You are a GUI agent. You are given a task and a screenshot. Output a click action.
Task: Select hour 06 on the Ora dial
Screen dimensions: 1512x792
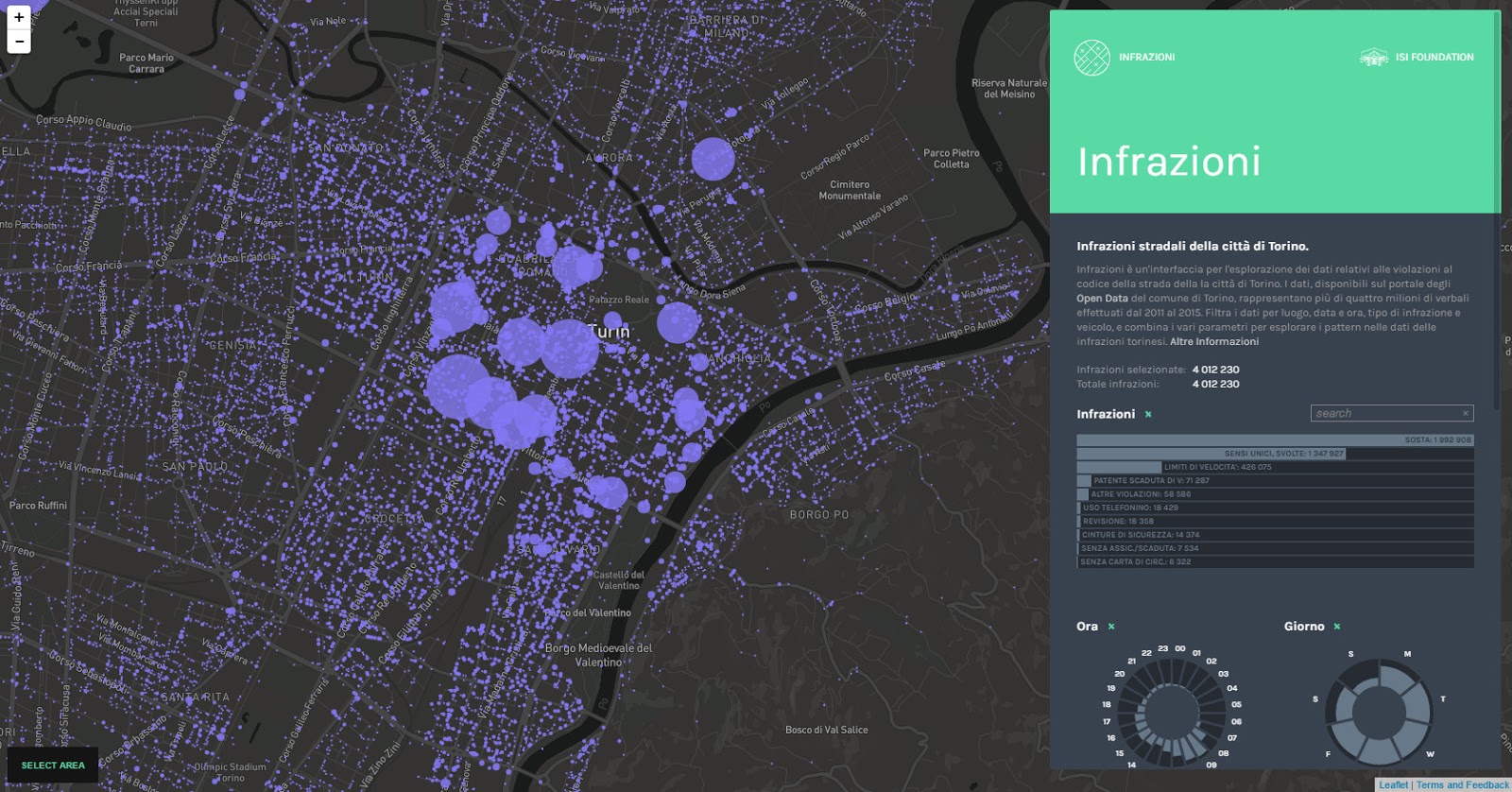point(1236,721)
